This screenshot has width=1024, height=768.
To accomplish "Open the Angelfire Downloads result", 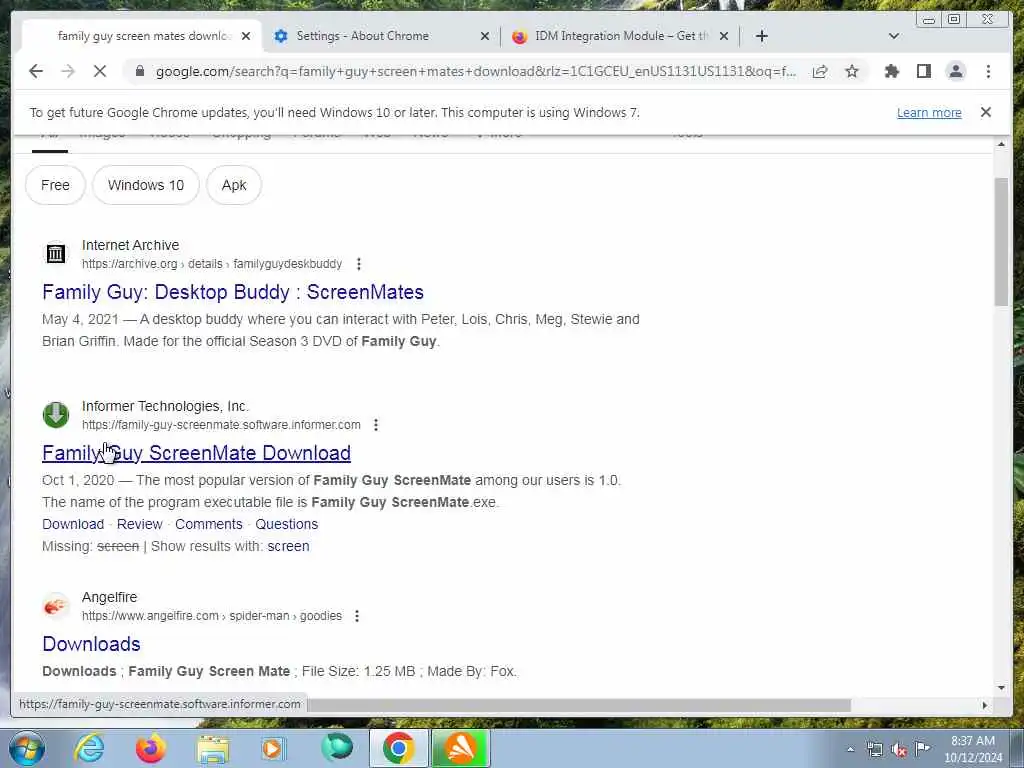I will (x=91, y=644).
